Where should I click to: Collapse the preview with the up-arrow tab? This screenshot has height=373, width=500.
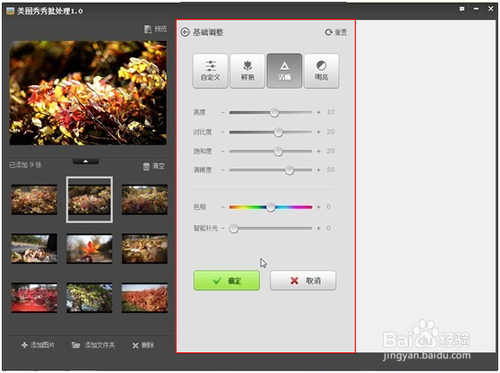(86, 161)
